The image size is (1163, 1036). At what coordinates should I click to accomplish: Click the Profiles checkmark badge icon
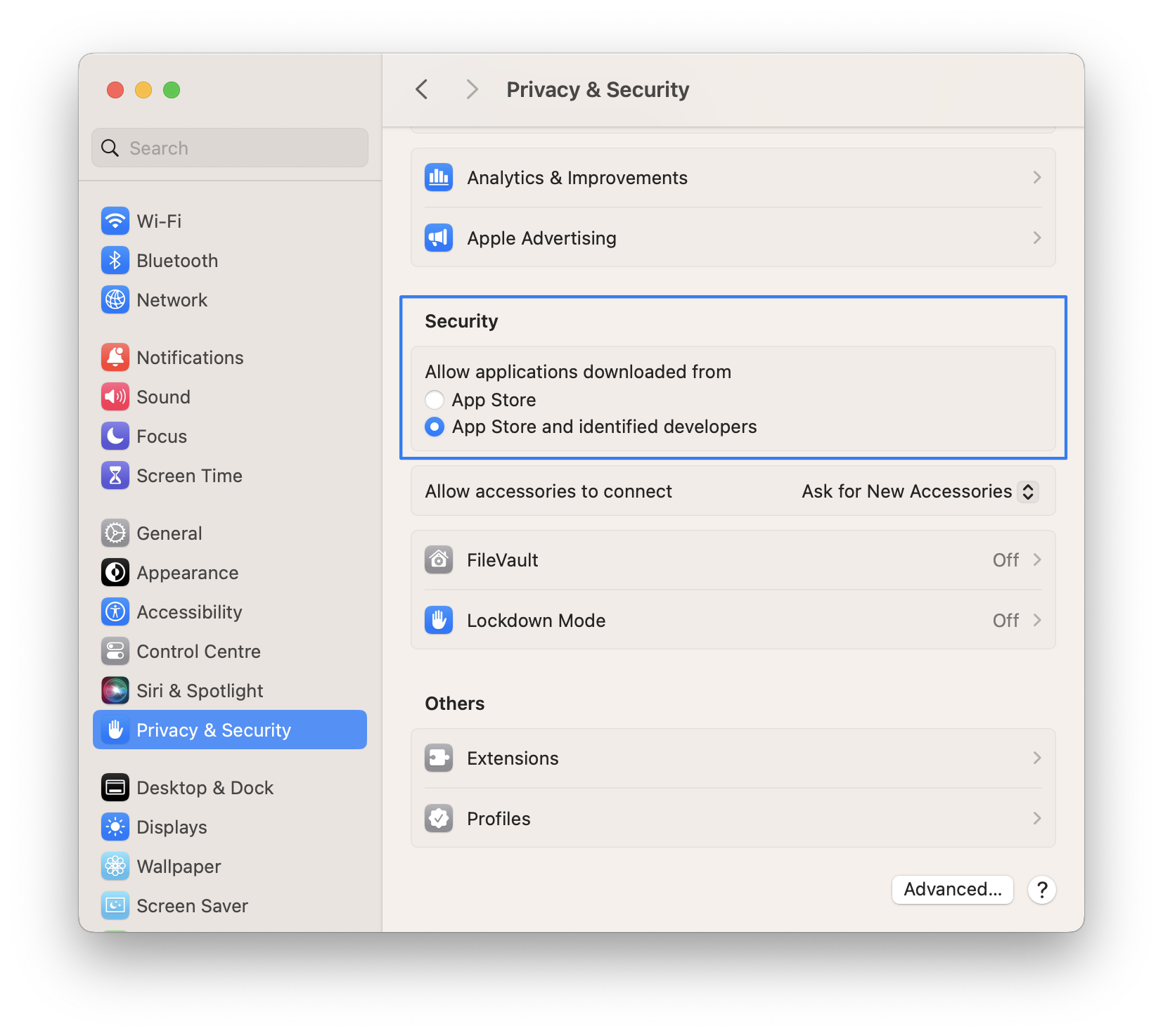pos(439,818)
